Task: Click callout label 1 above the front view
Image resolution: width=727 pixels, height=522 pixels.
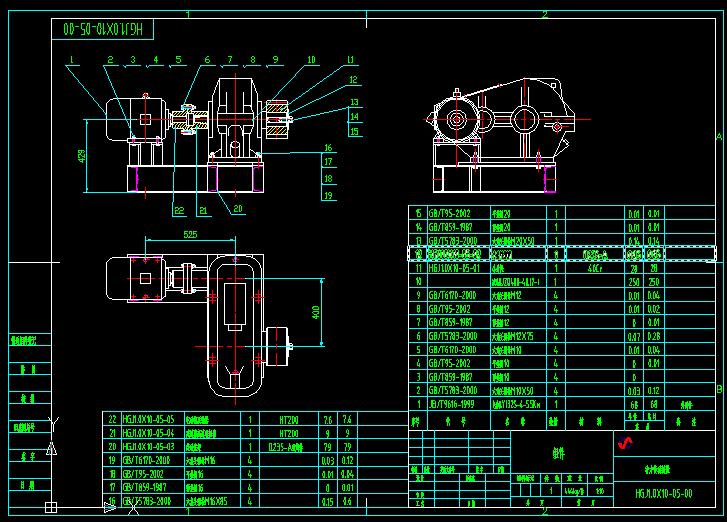Action: point(72,59)
